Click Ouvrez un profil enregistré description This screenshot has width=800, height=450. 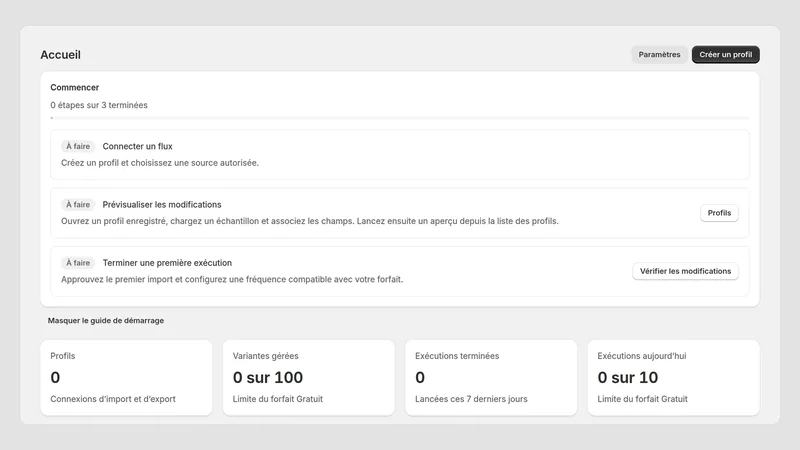tap(310, 221)
